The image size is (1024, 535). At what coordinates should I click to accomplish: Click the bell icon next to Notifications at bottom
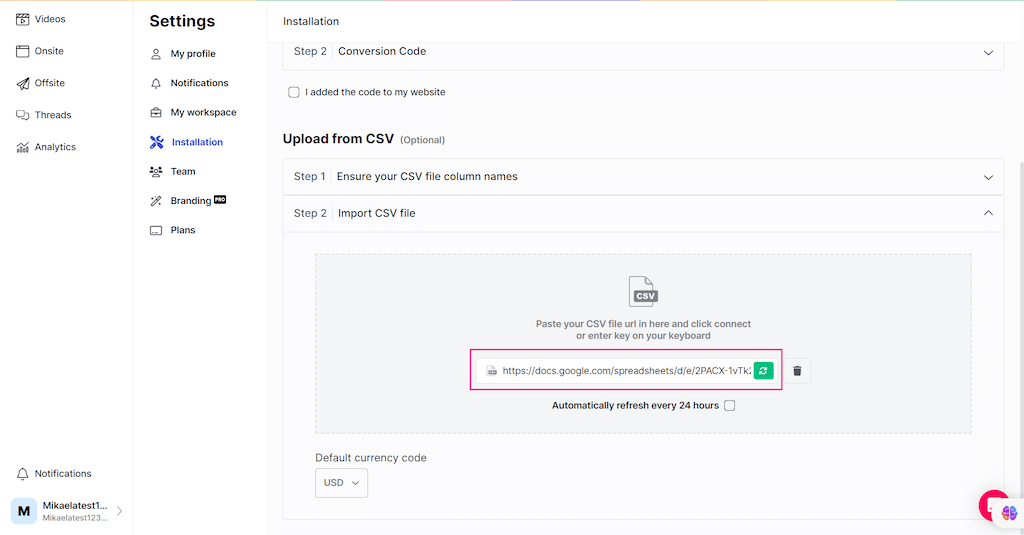23,474
